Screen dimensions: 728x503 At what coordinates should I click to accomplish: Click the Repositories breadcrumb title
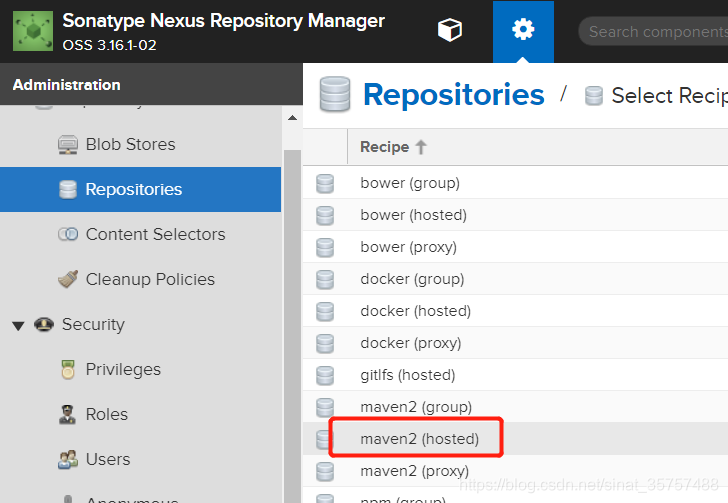[x=454, y=95]
